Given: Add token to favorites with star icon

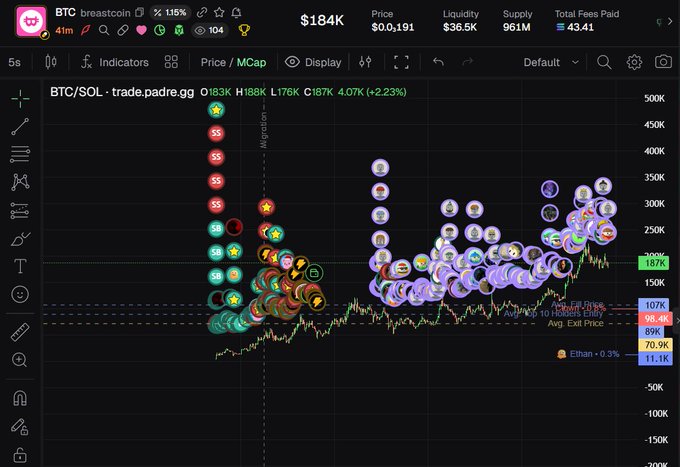Looking at the screenshot, I should 219,13.
